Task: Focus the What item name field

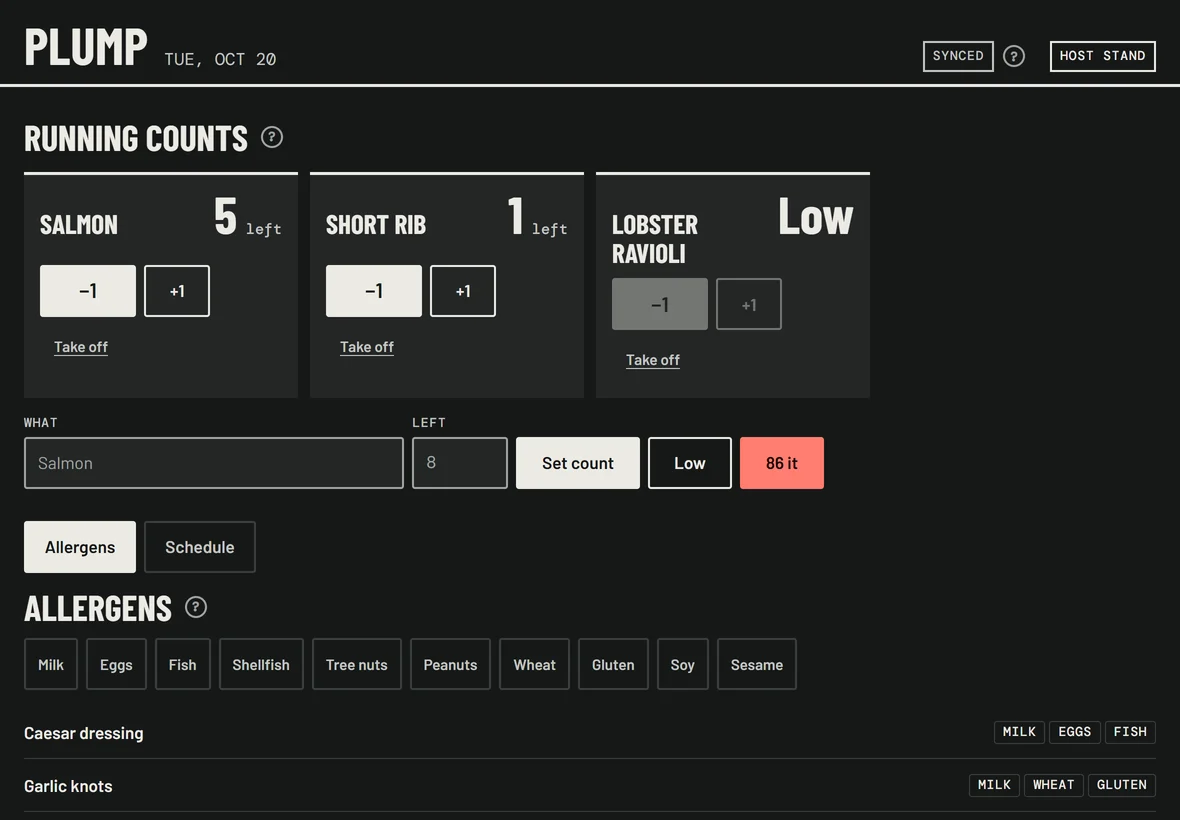Action: (x=214, y=463)
